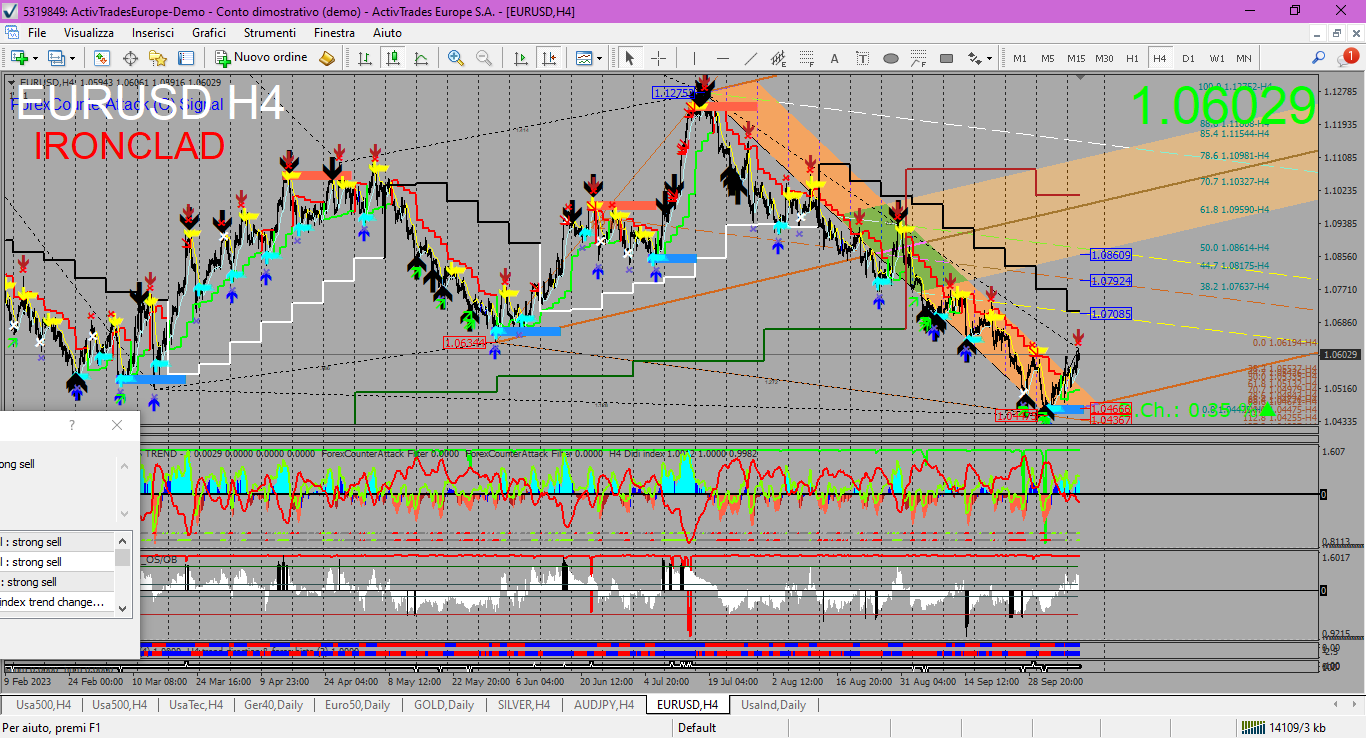Image resolution: width=1366 pixels, height=738 pixels.
Task: Insert a text label tool
Action: tap(862, 58)
